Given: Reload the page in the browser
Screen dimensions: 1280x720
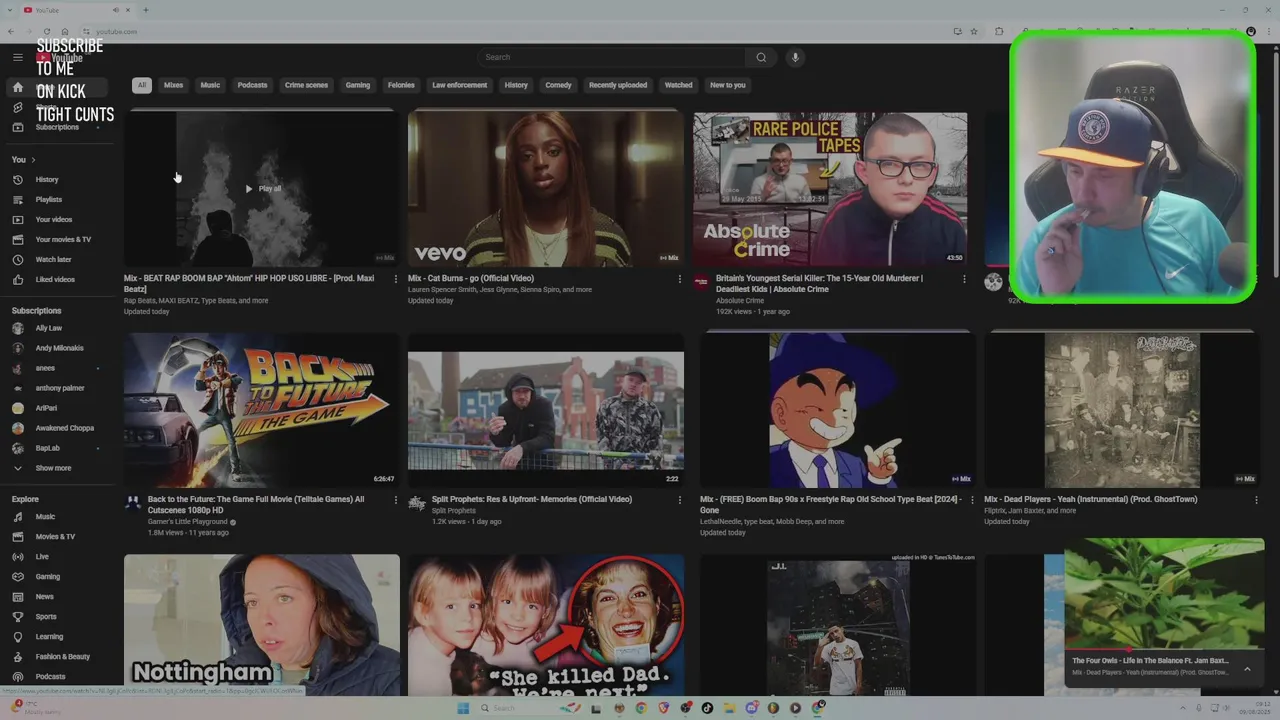Looking at the screenshot, I should pyautogui.click(x=47, y=31).
